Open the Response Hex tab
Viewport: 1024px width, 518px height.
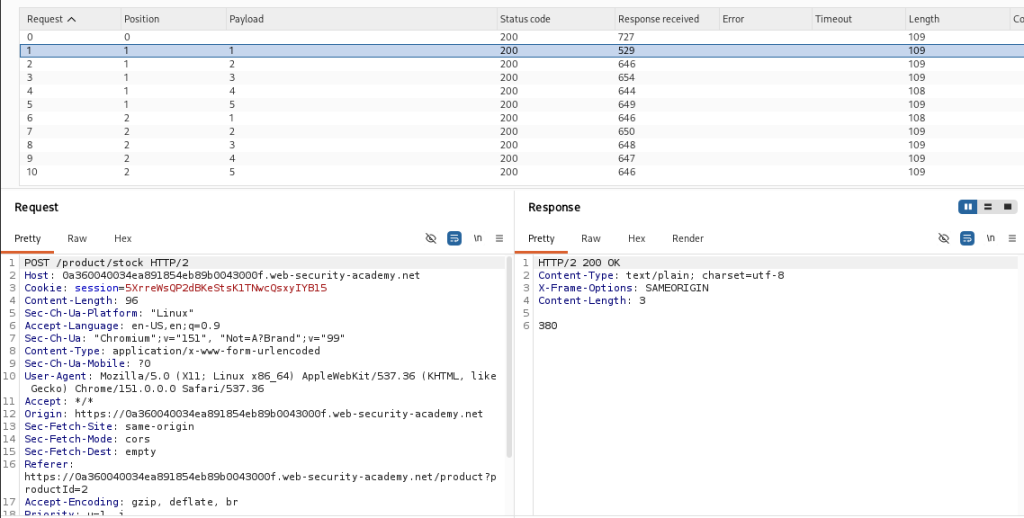pos(637,238)
